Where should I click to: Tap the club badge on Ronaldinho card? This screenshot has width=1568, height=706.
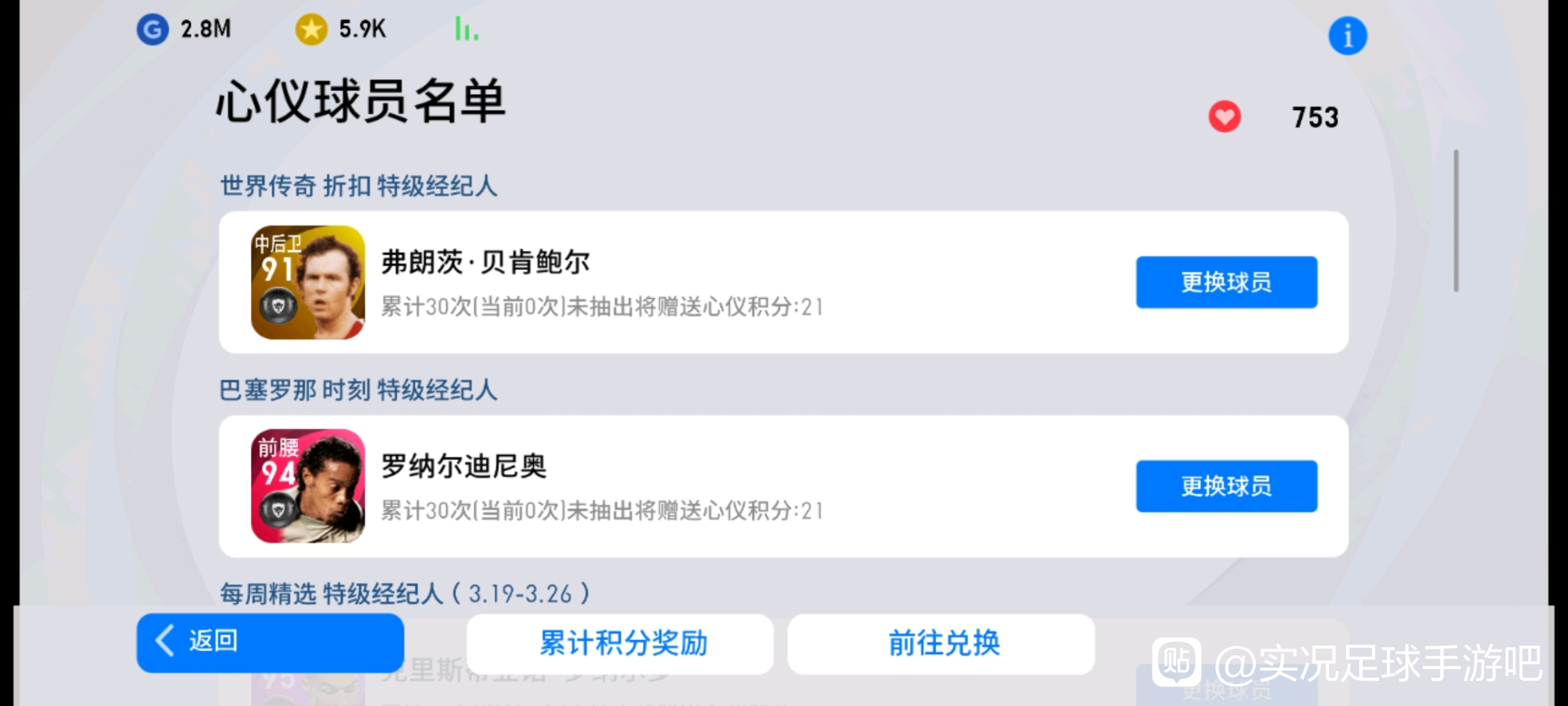278,511
